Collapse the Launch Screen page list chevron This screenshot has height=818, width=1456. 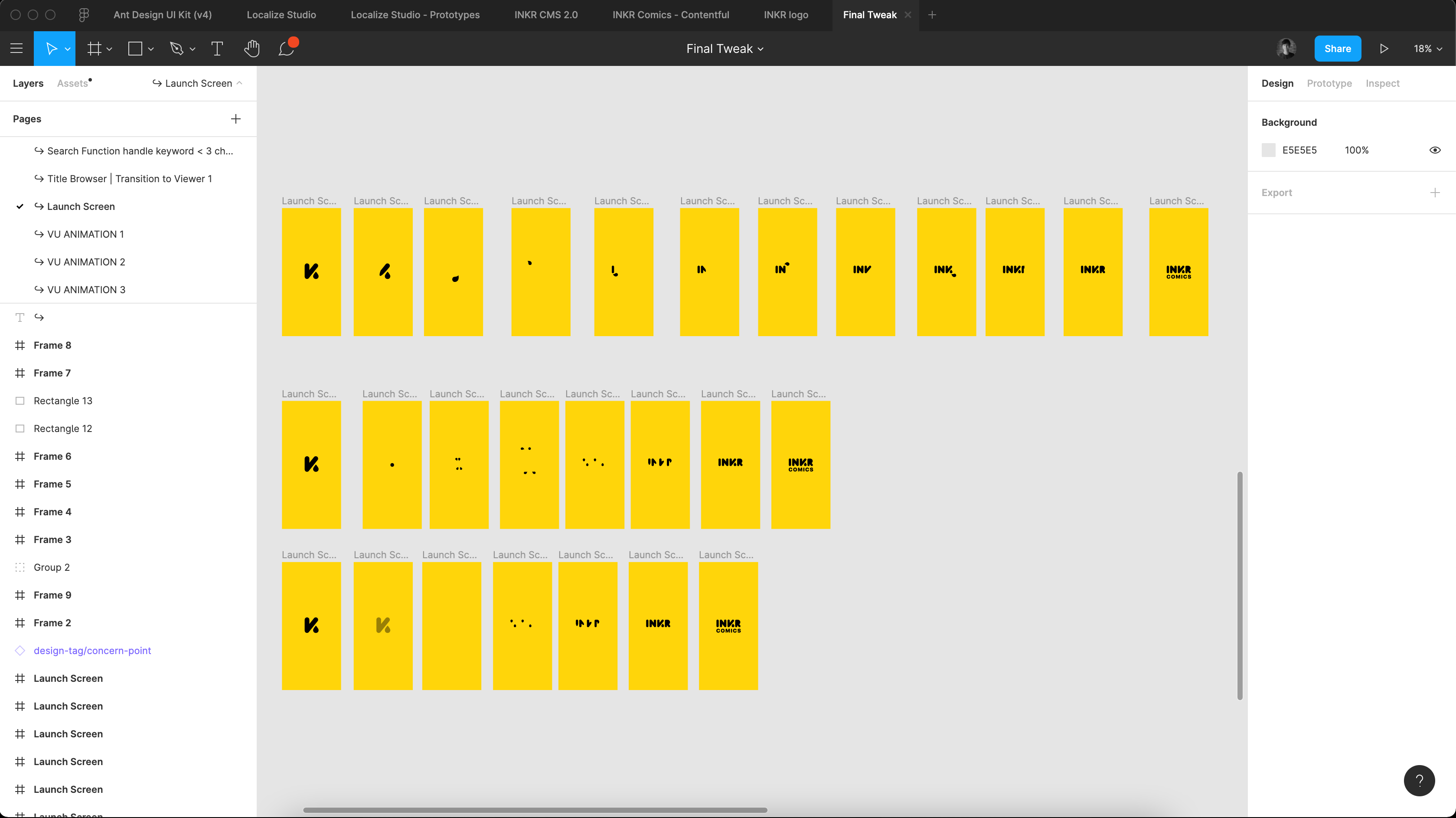coord(239,83)
